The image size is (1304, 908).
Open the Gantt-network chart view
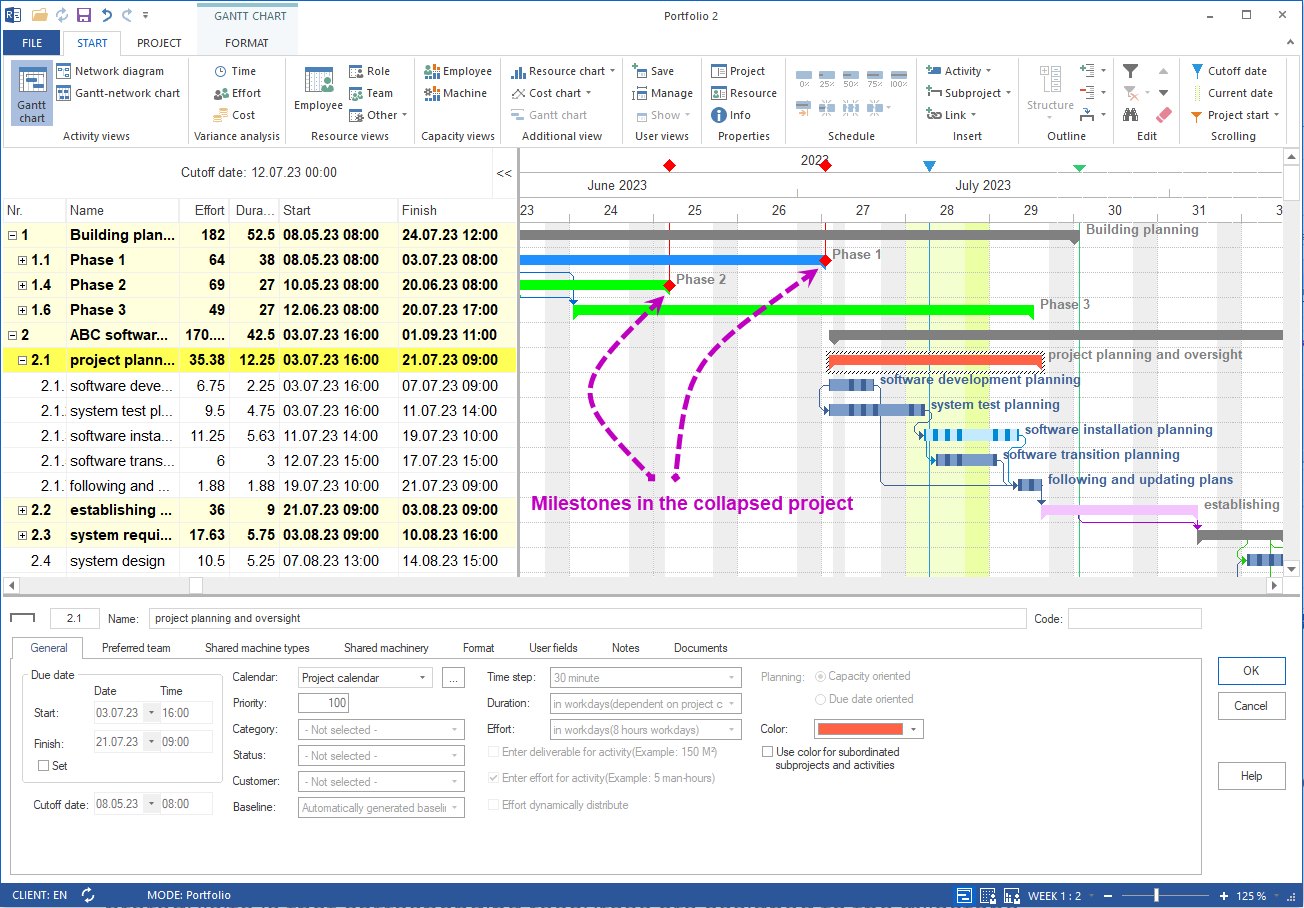118,93
